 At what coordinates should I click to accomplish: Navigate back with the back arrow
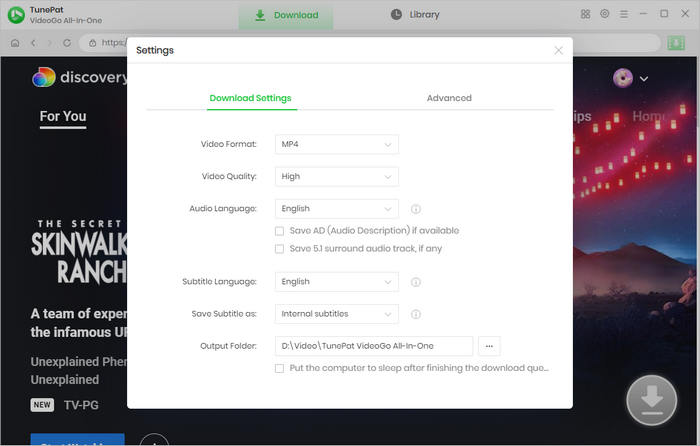[x=33, y=43]
